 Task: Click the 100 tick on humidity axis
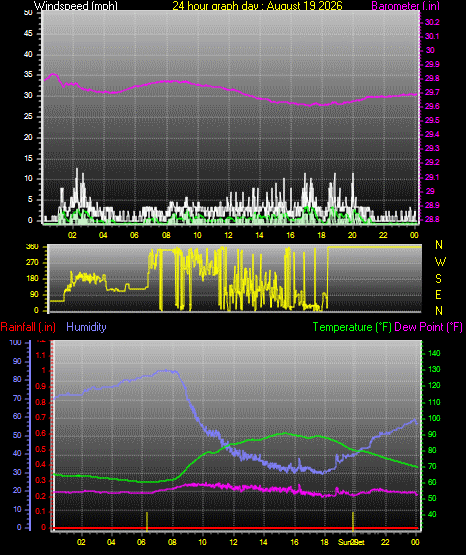pyautogui.click(x=16, y=342)
